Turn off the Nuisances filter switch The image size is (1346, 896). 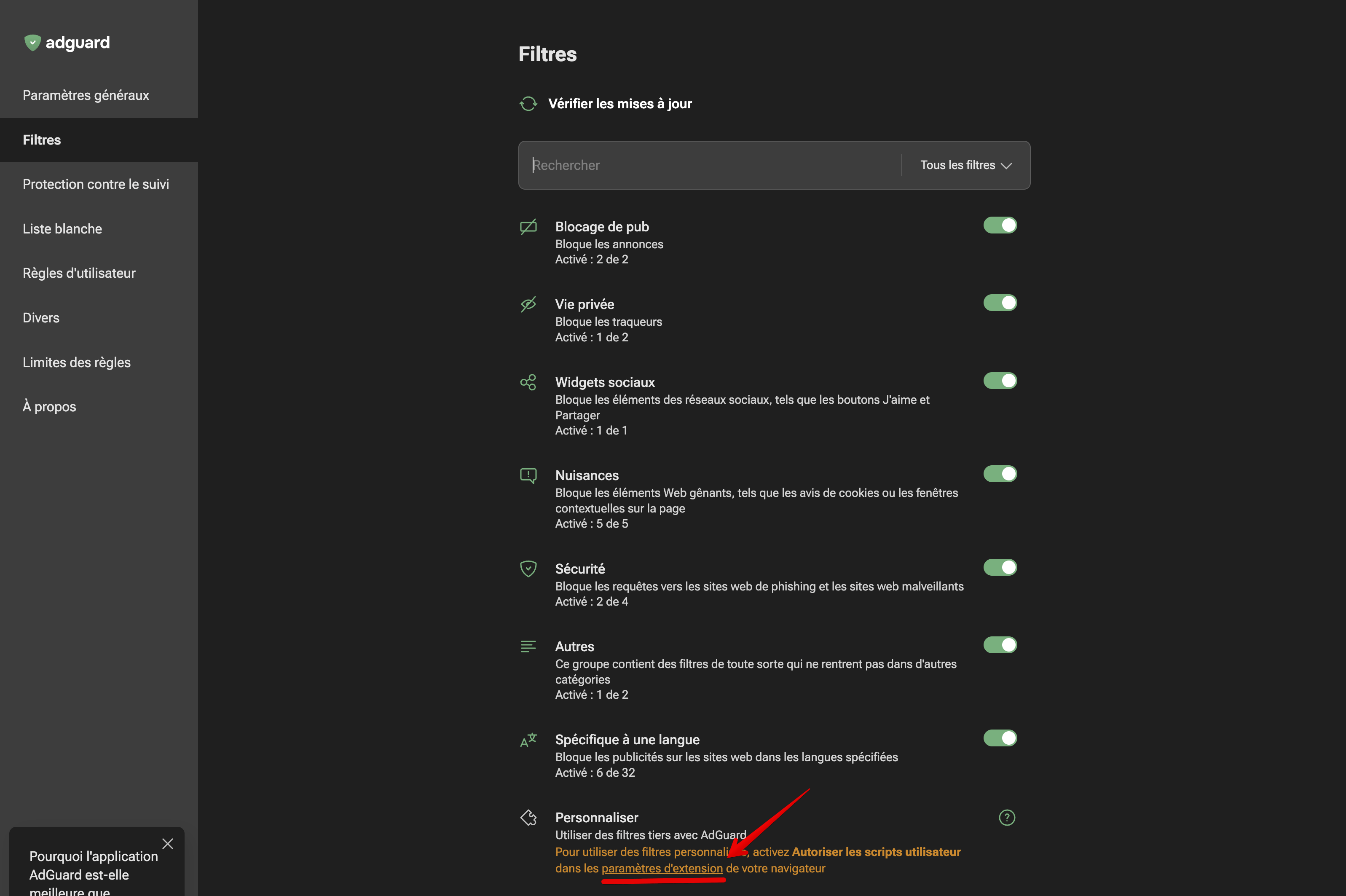(x=1000, y=474)
